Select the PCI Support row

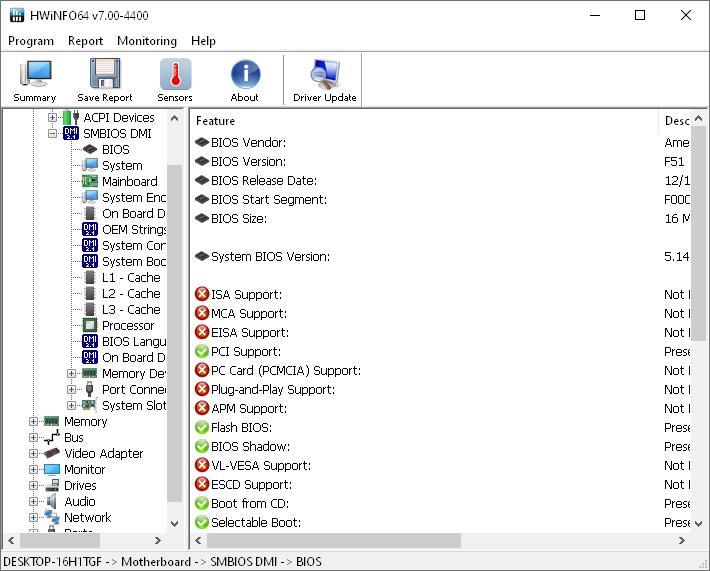[x=441, y=352]
